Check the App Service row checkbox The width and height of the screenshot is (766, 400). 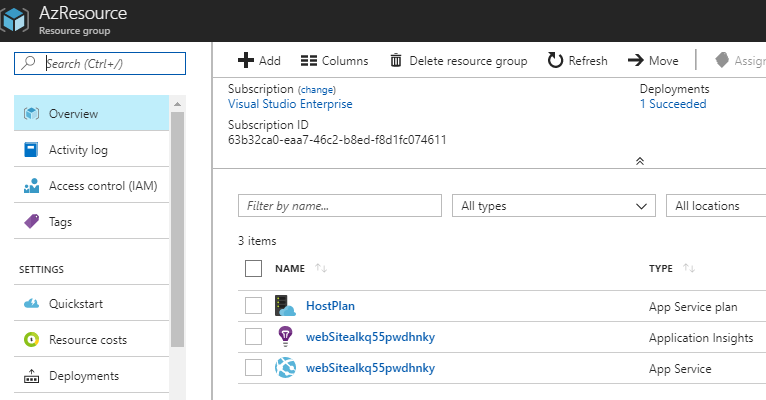pyautogui.click(x=254, y=368)
